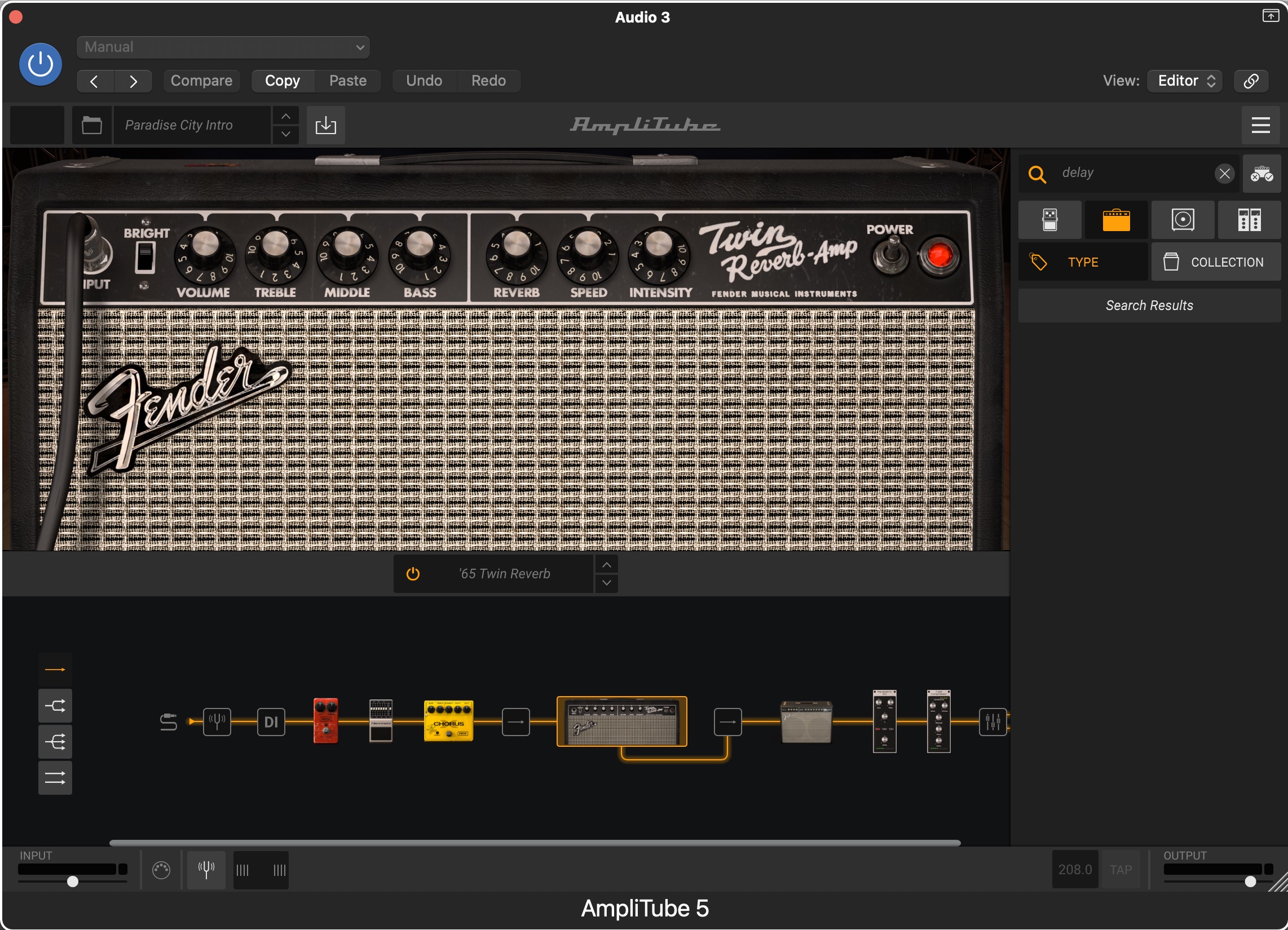The image size is (1288, 930).
Task: Select the cabinet in signal chain
Action: (806, 721)
